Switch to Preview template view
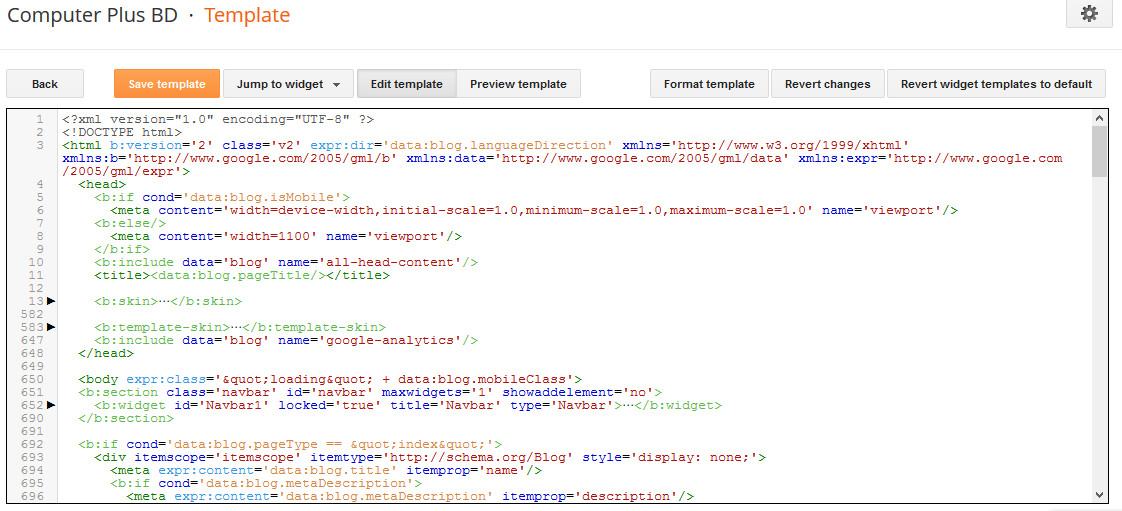Viewport: 1122px width, 511px height. (x=518, y=84)
